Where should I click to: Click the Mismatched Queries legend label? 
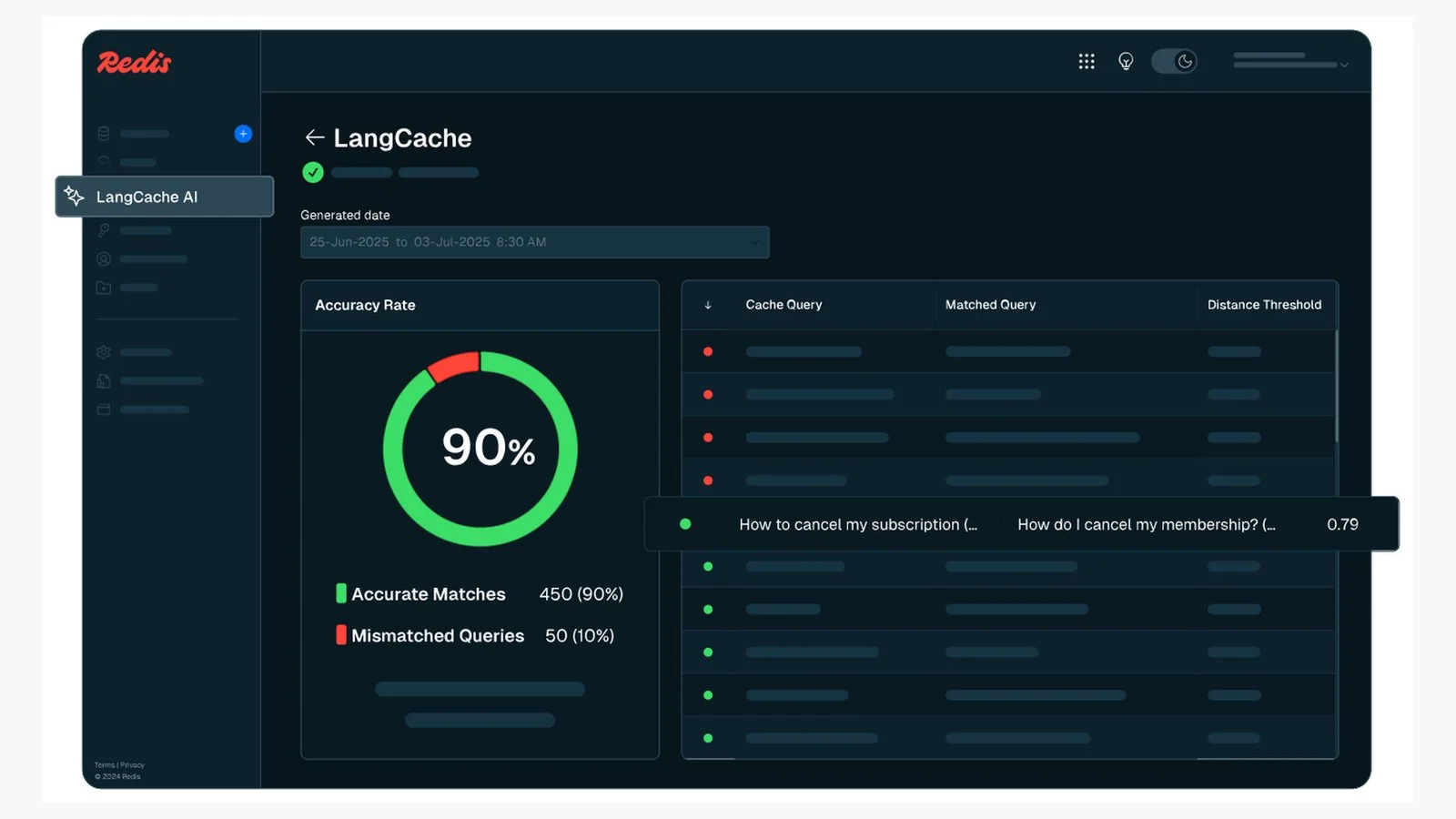pyautogui.click(x=438, y=636)
